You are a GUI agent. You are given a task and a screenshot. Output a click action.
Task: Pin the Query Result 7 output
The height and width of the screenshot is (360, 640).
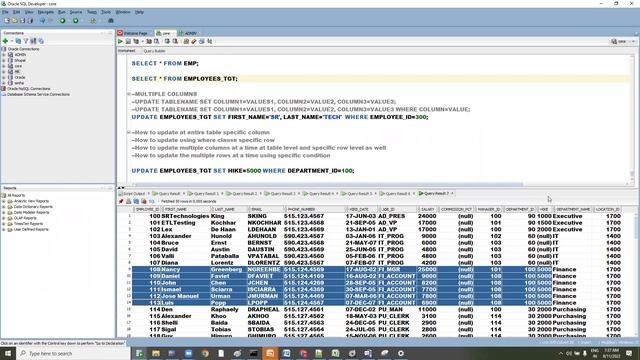click(121, 201)
